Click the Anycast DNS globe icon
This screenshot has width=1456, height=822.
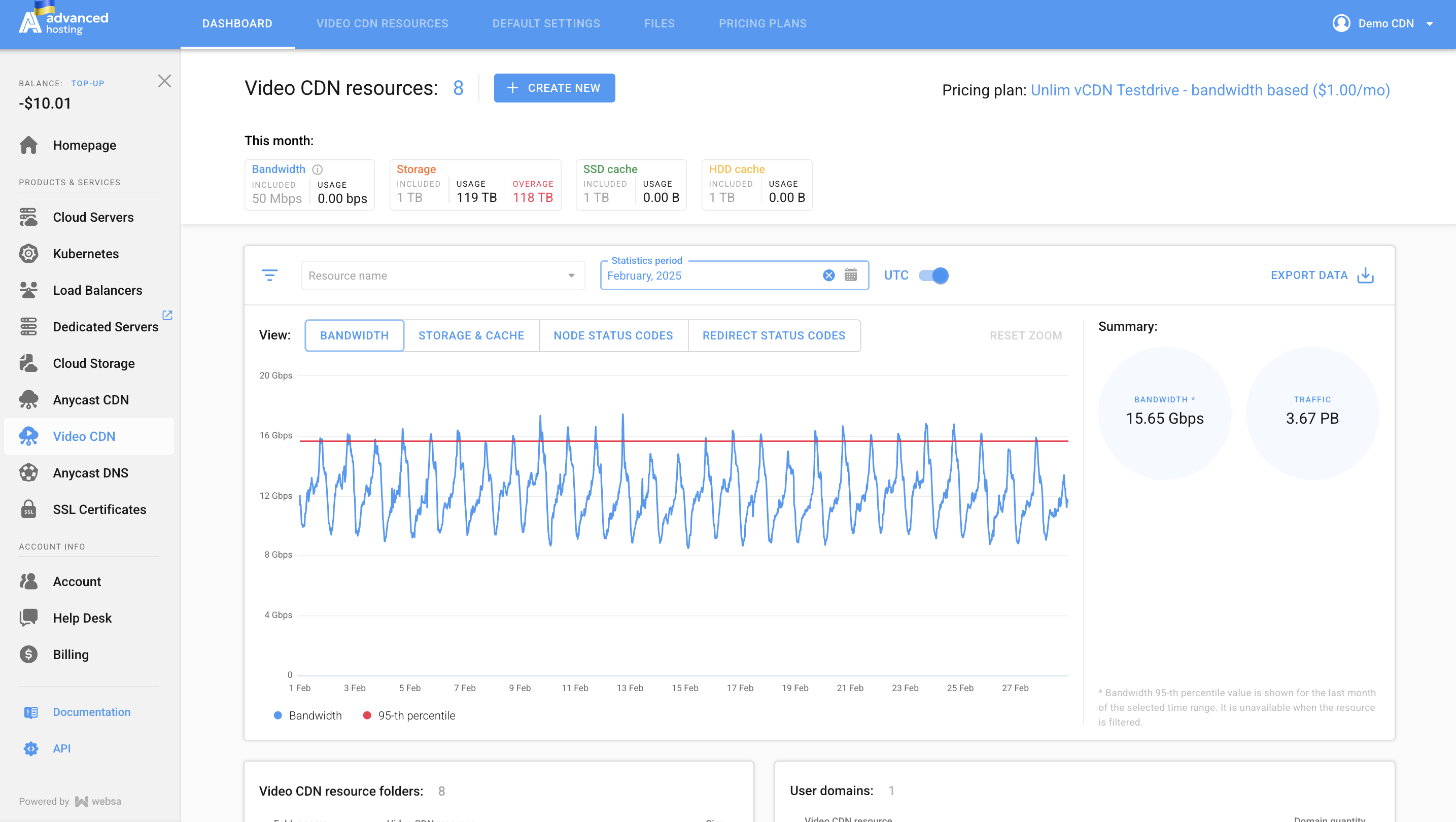pos(28,472)
